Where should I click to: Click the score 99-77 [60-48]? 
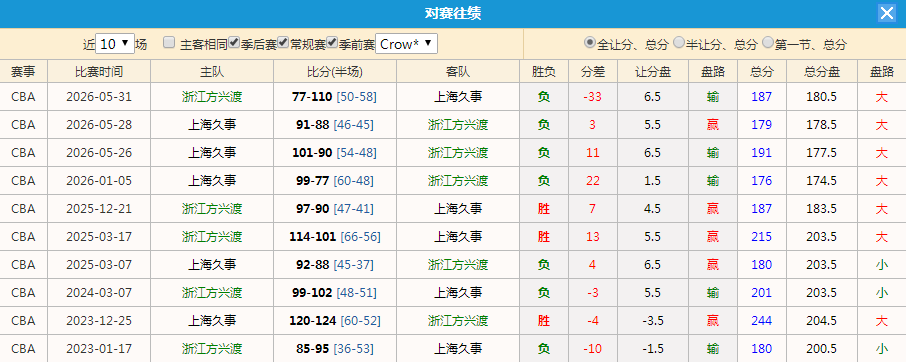[335, 181]
